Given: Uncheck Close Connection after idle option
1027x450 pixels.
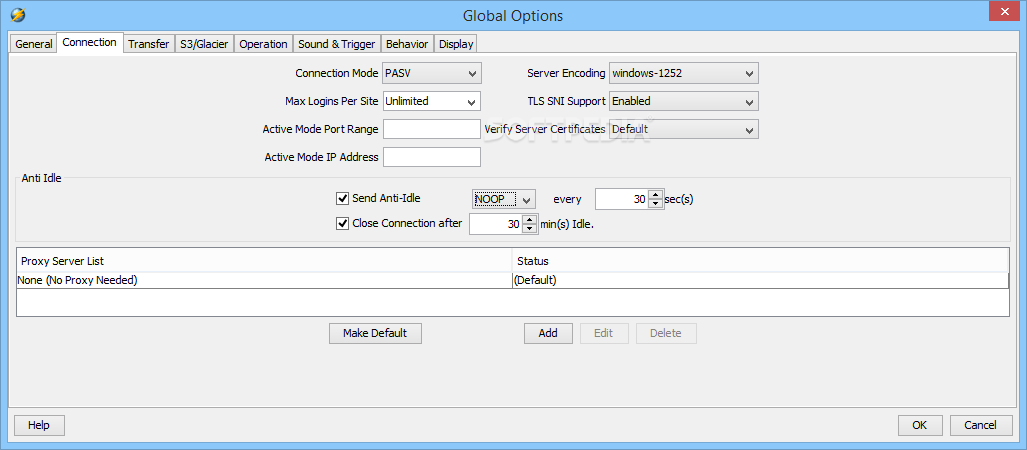Looking at the screenshot, I should point(343,224).
